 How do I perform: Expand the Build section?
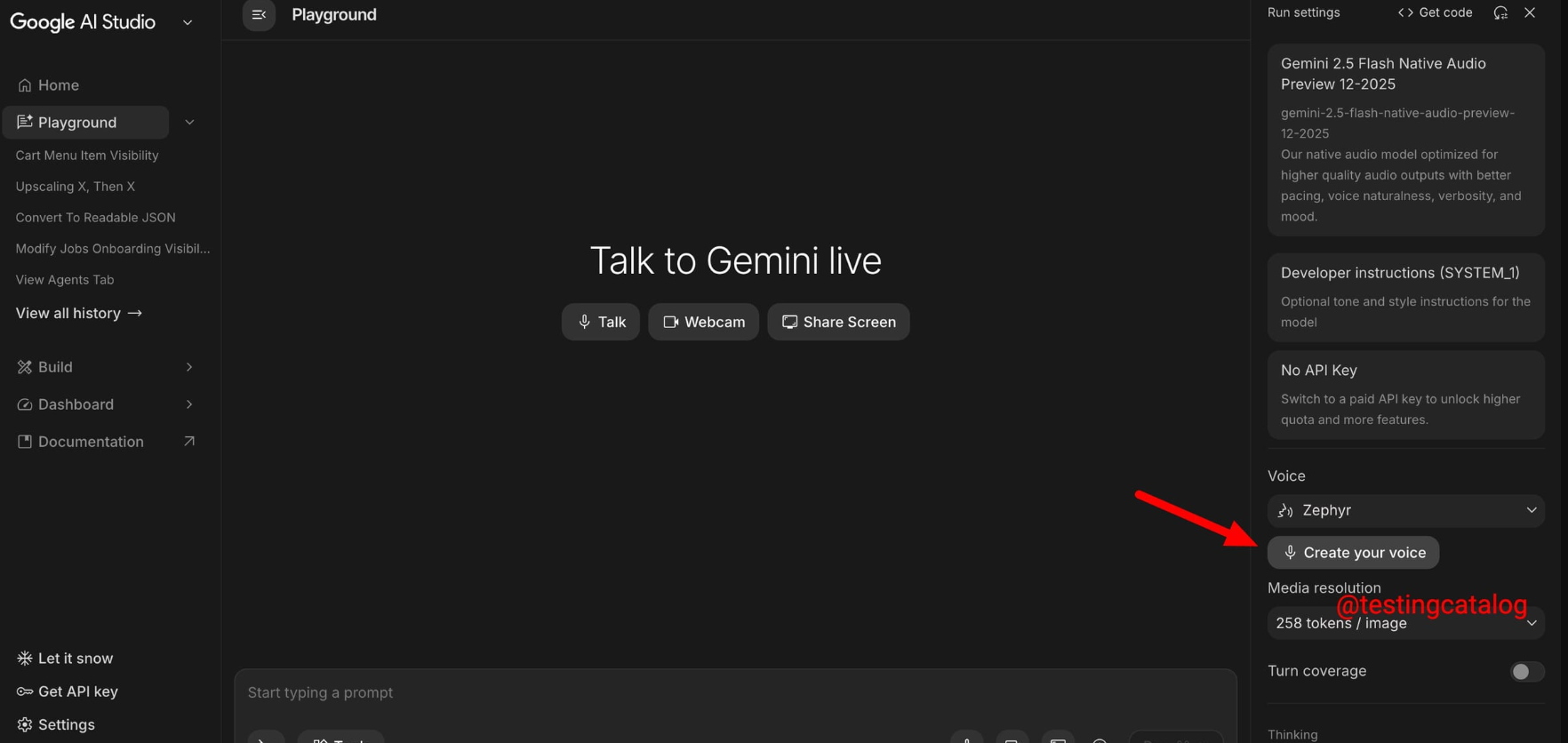coord(189,367)
